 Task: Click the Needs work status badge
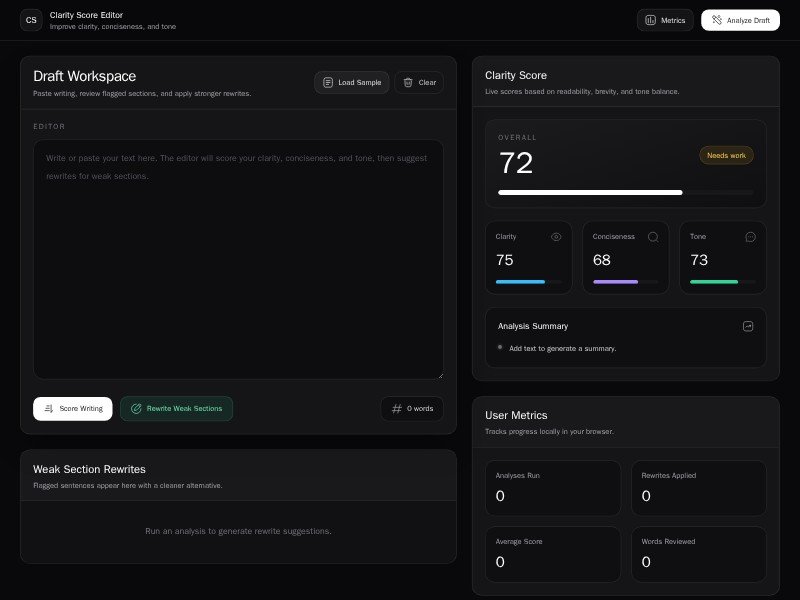(726, 155)
